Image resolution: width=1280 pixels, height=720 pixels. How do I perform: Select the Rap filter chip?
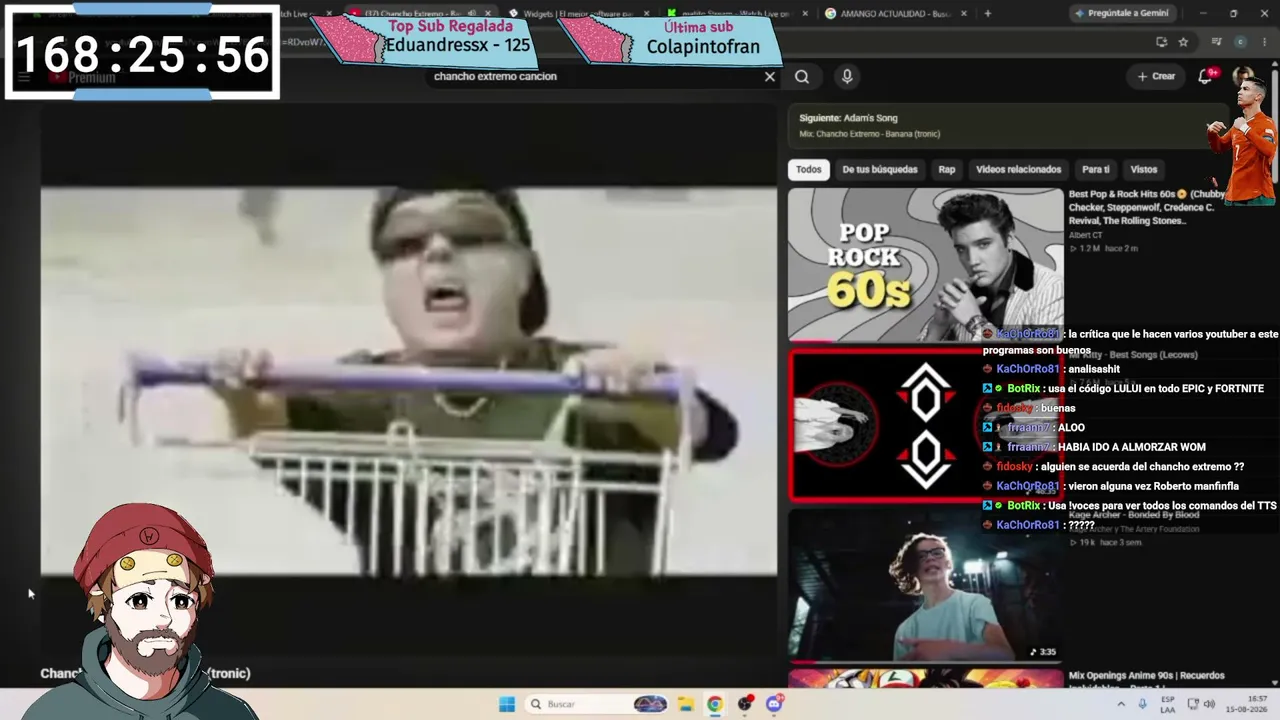pos(947,170)
